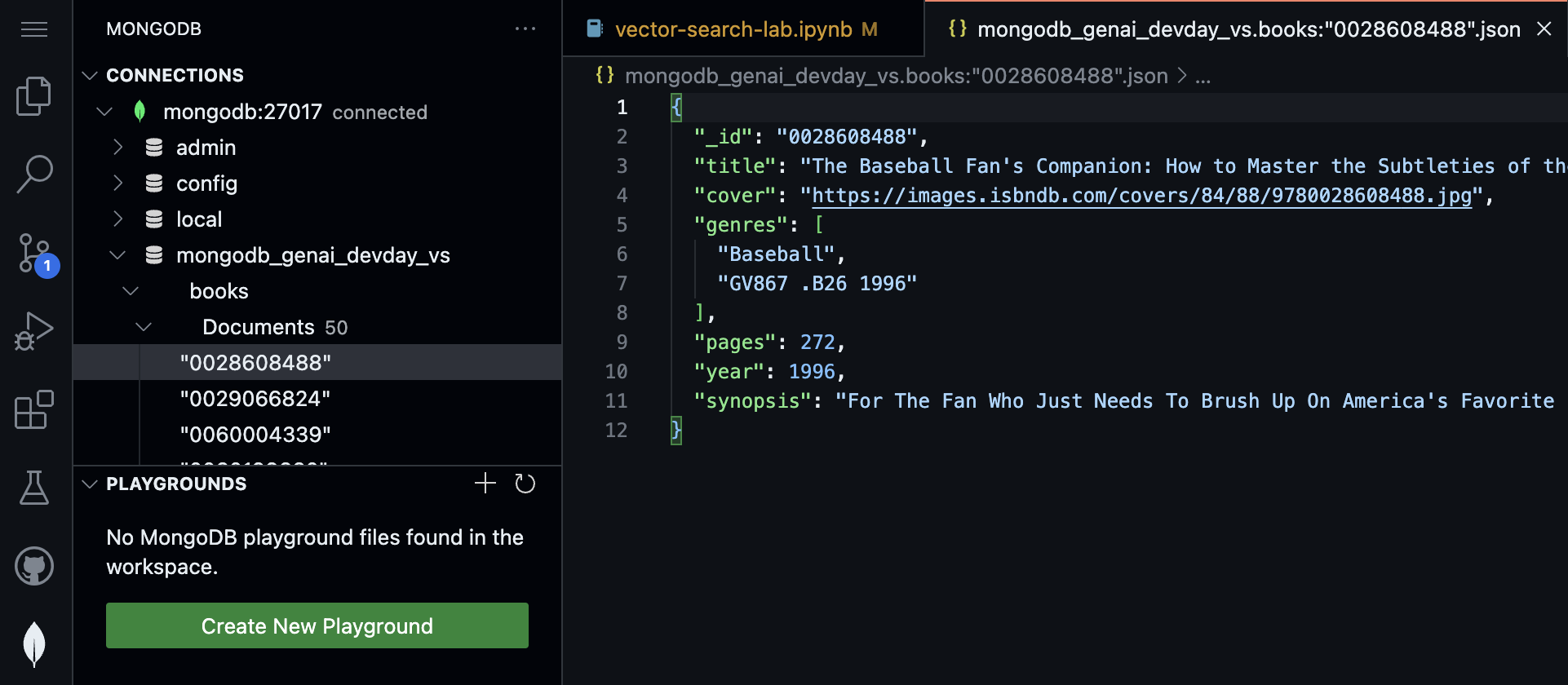Click the MONGODB panel title
This screenshot has width=1568, height=685.
153,29
